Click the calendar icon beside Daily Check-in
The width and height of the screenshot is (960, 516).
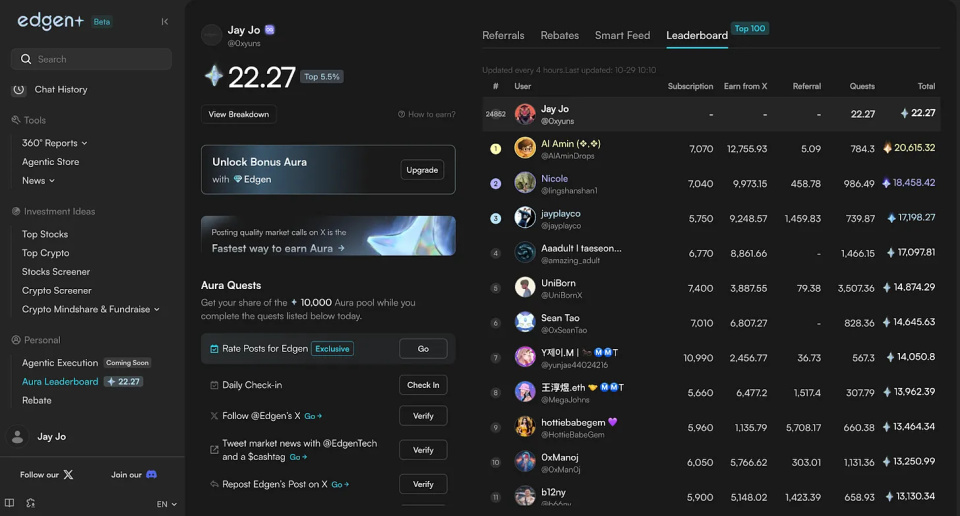tap(214, 385)
